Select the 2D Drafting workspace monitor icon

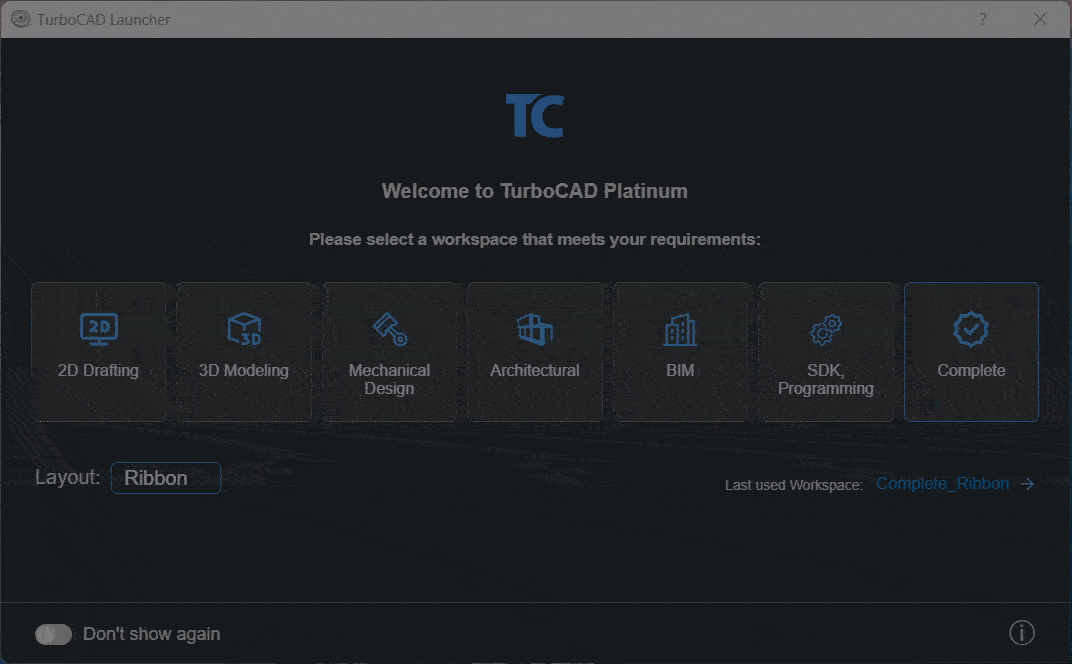(x=99, y=330)
